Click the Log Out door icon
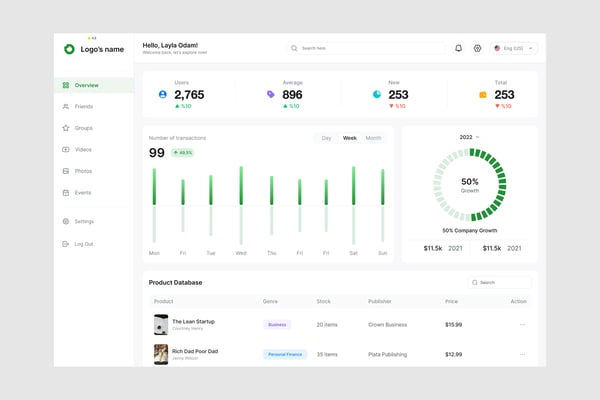Screen dimensions: 600x400 [x=66, y=244]
